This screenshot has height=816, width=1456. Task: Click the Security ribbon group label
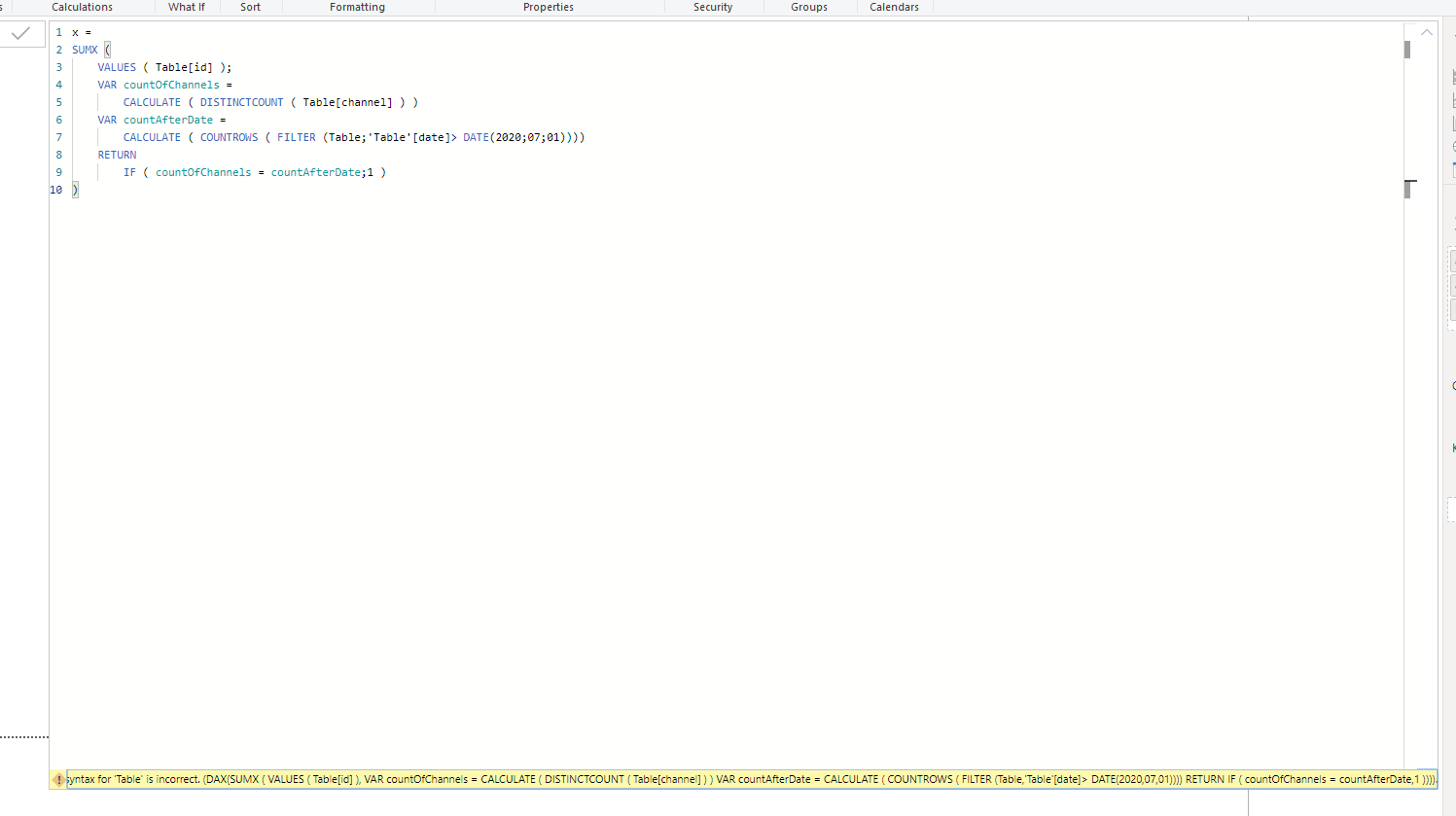click(x=713, y=7)
